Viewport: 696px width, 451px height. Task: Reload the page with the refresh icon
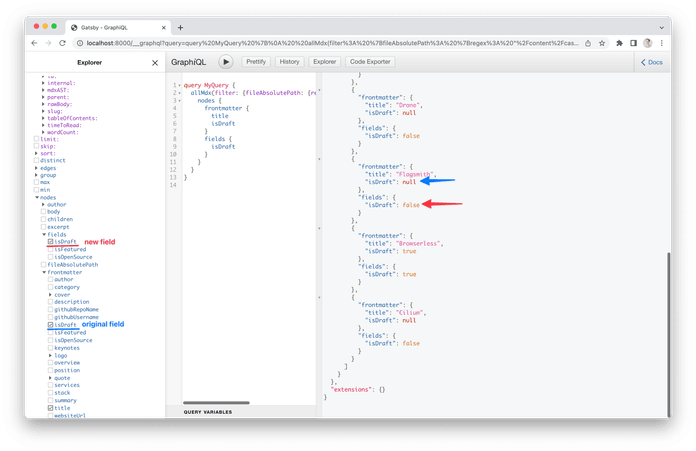[x=65, y=43]
